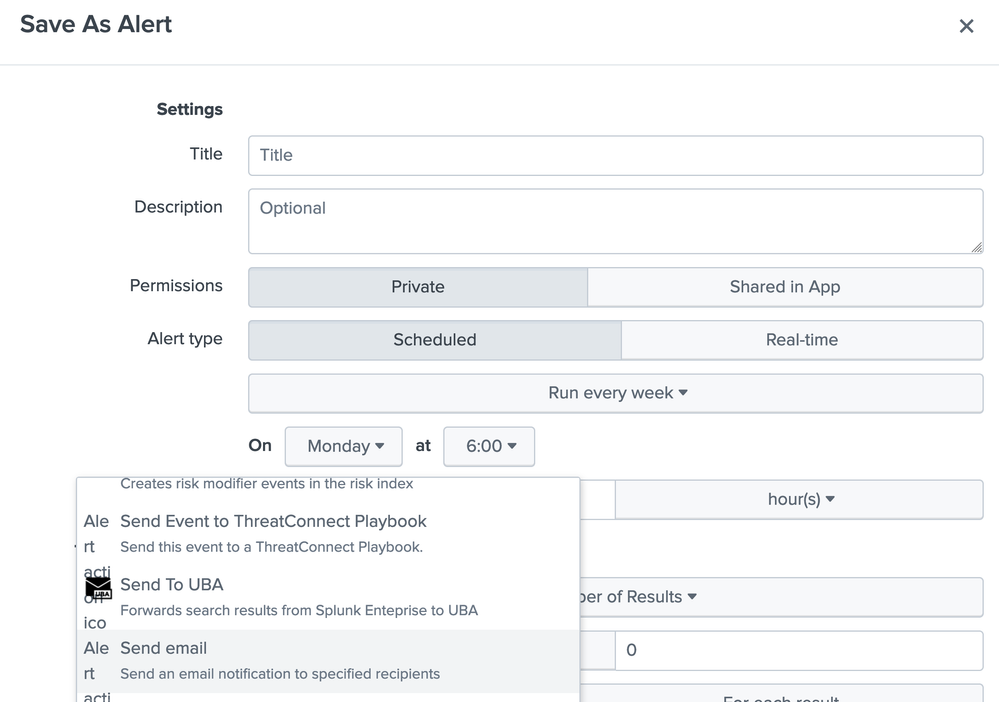
Task: Close the Save As Alert dialog
Action: [966, 26]
